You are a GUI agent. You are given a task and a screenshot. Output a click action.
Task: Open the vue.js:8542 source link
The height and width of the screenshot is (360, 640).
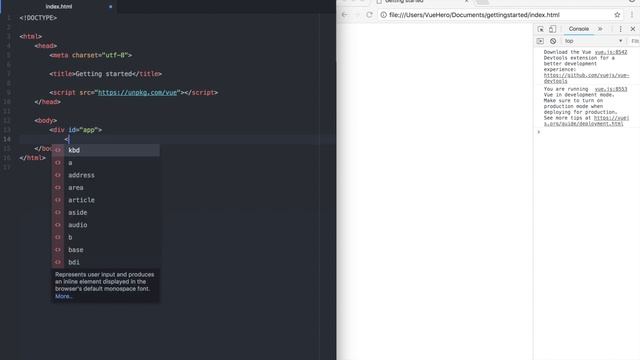click(611, 52)
